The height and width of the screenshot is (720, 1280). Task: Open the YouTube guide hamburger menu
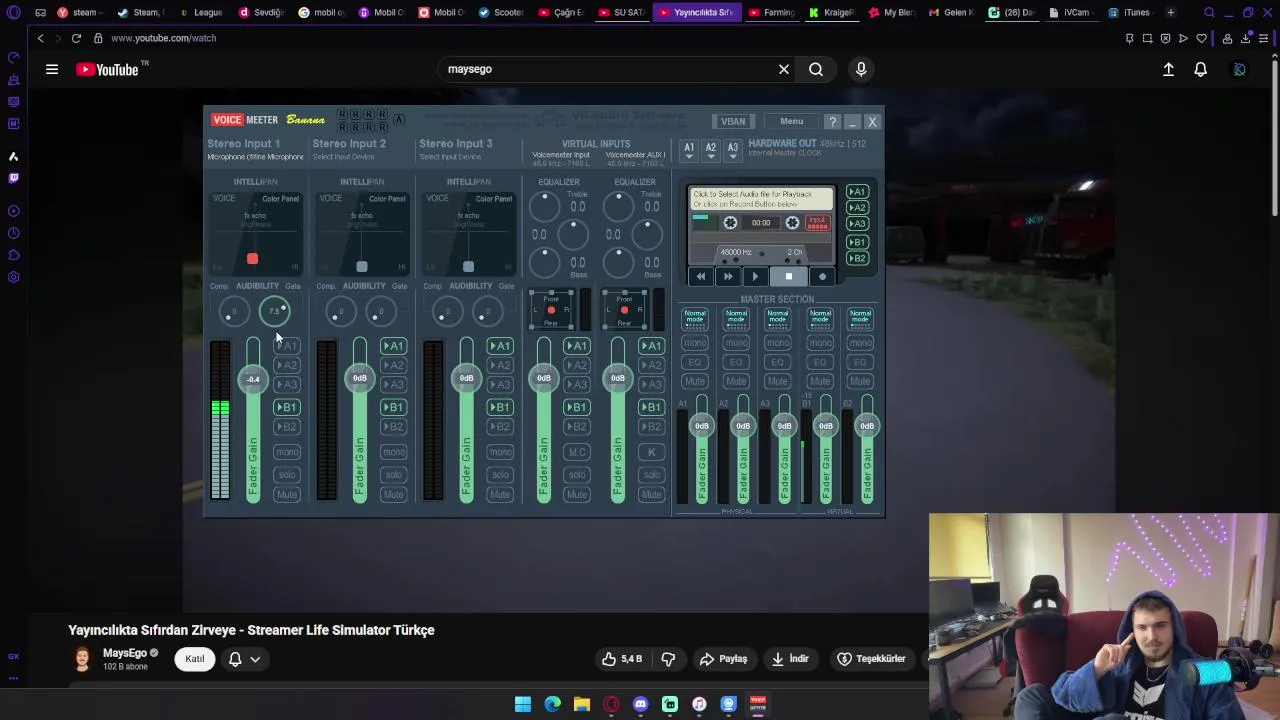click(x=52, y=69)
